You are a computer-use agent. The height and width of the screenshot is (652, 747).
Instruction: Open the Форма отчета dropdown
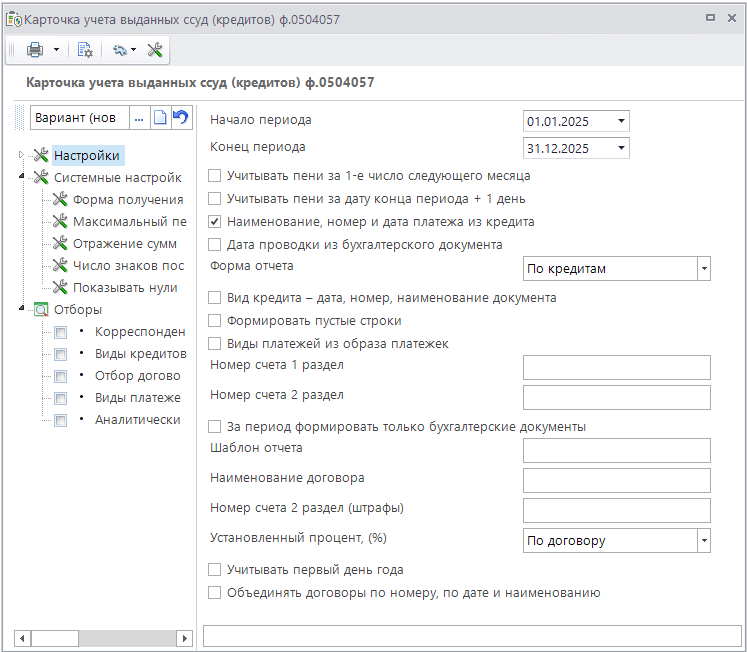coord(703,268)
